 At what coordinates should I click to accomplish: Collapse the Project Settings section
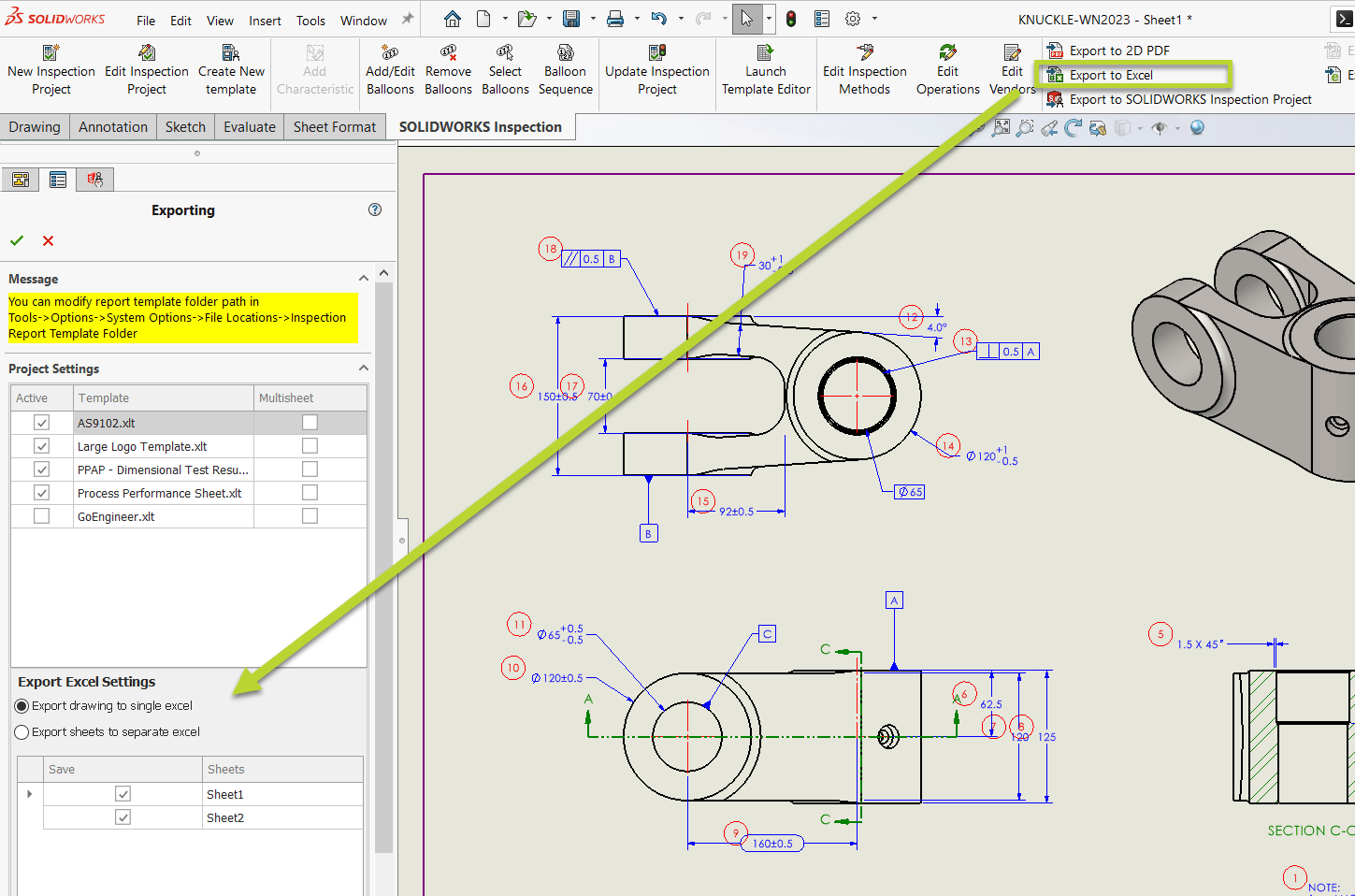coord(363,367)
